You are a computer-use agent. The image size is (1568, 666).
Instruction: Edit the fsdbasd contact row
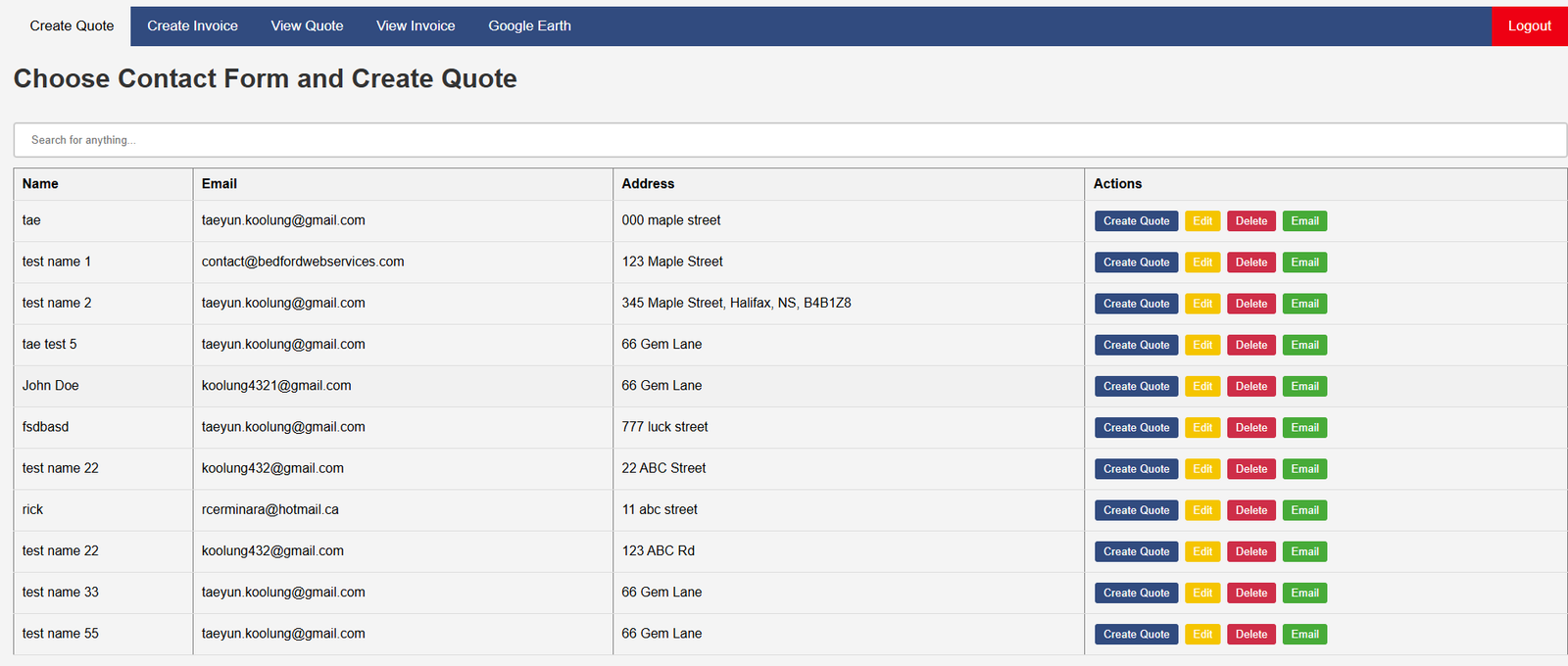1202,428
